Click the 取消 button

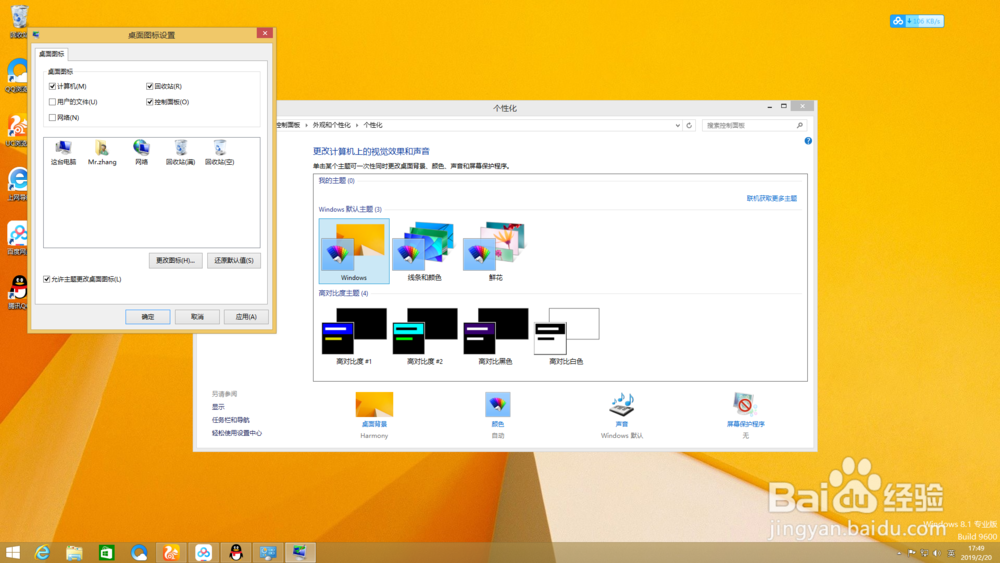pos(197,317)
